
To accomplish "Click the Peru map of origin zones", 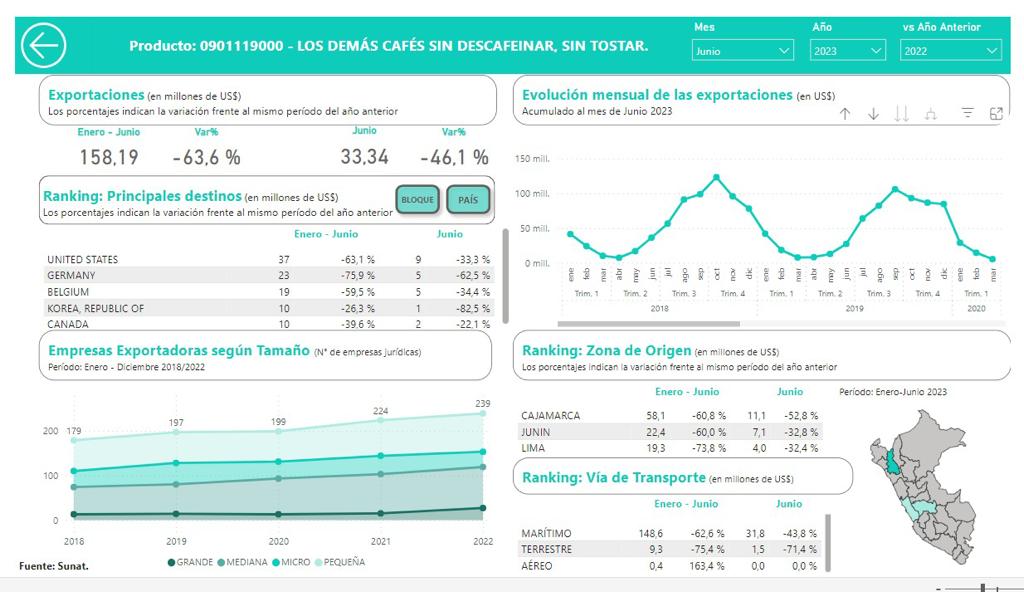I will point(923,488).
